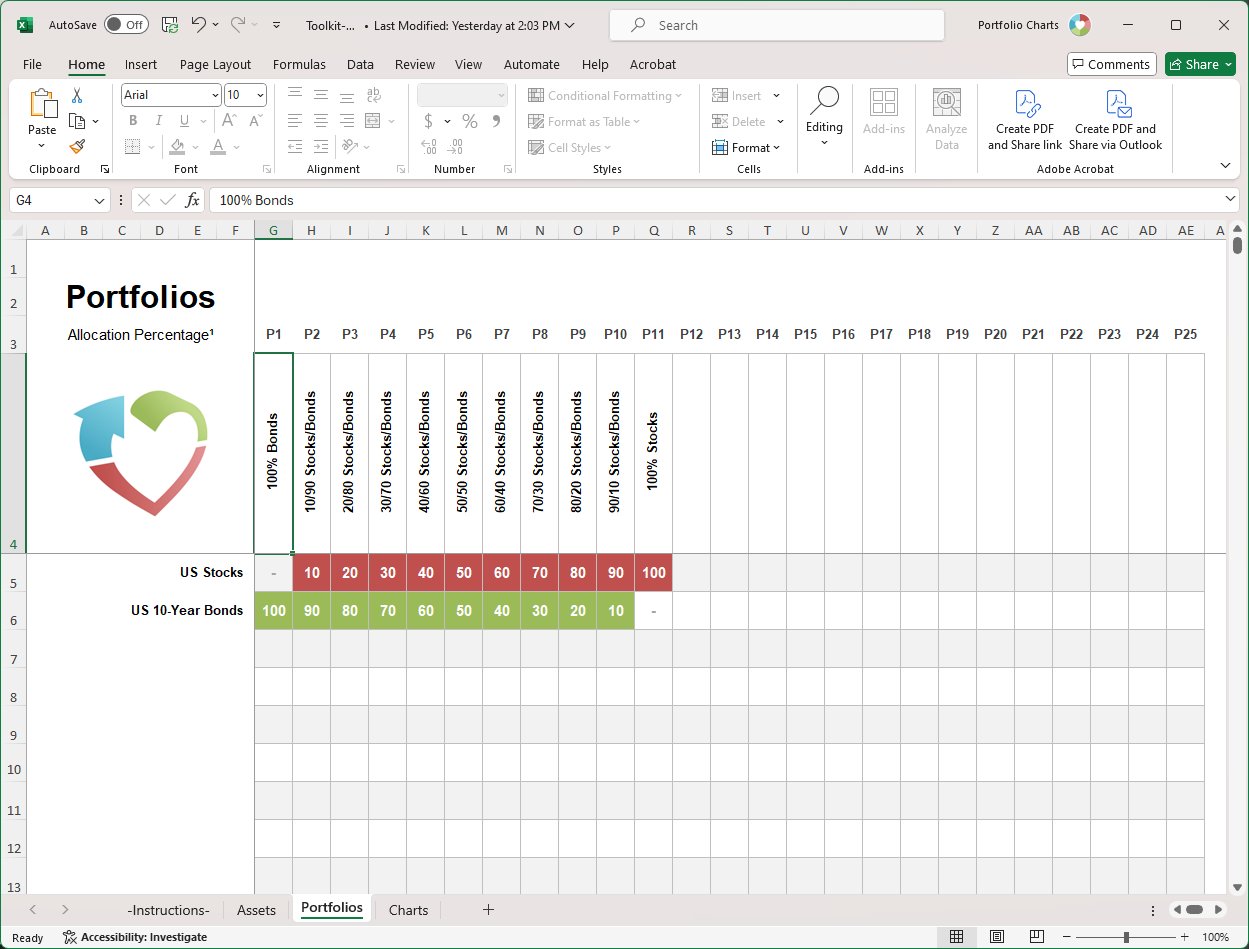Click the Cut scissors icon
This screenshot has width=1249, height=949.
coord(77,96)
